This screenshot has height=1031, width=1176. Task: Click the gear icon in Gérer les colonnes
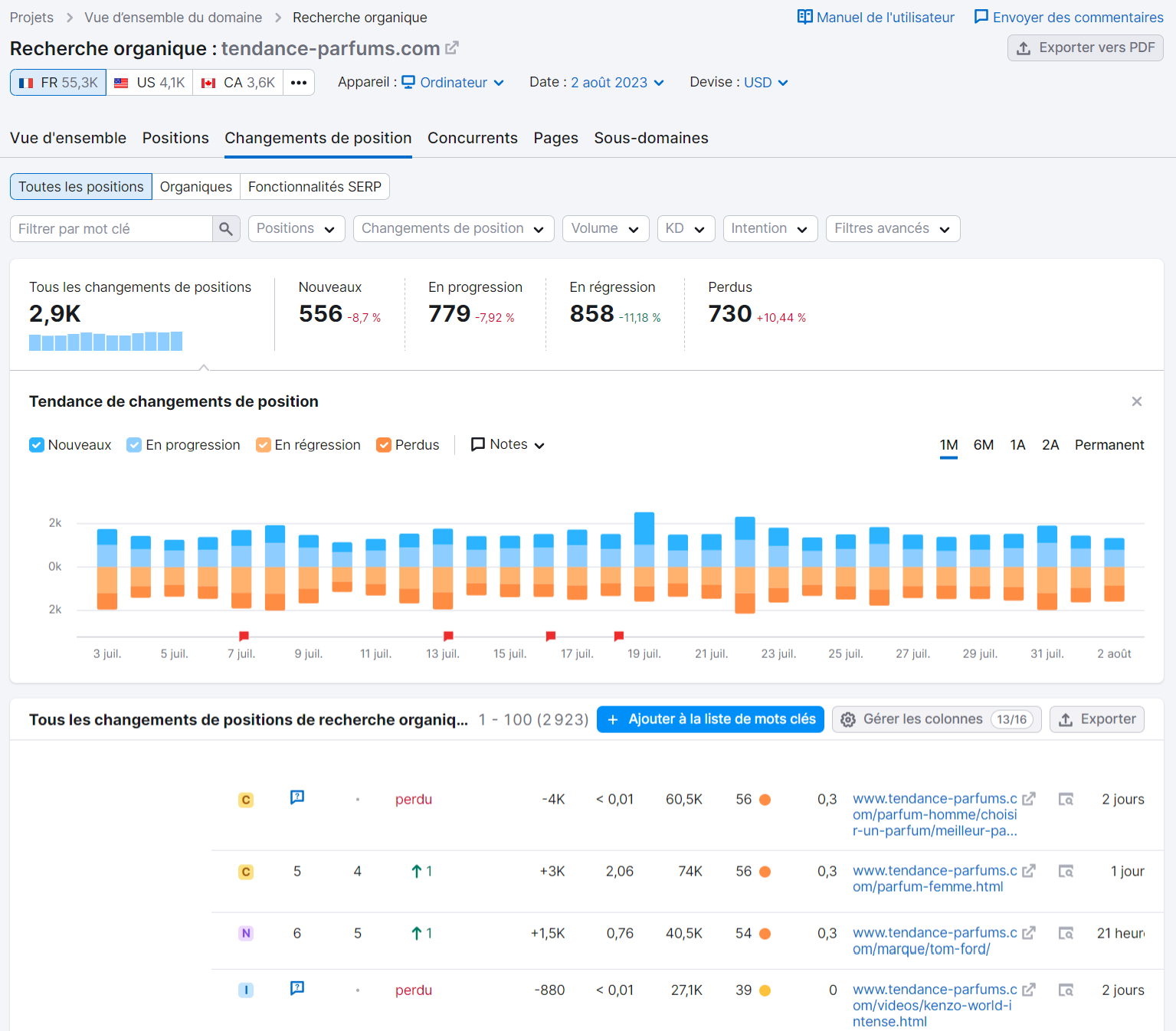(848, 719)
